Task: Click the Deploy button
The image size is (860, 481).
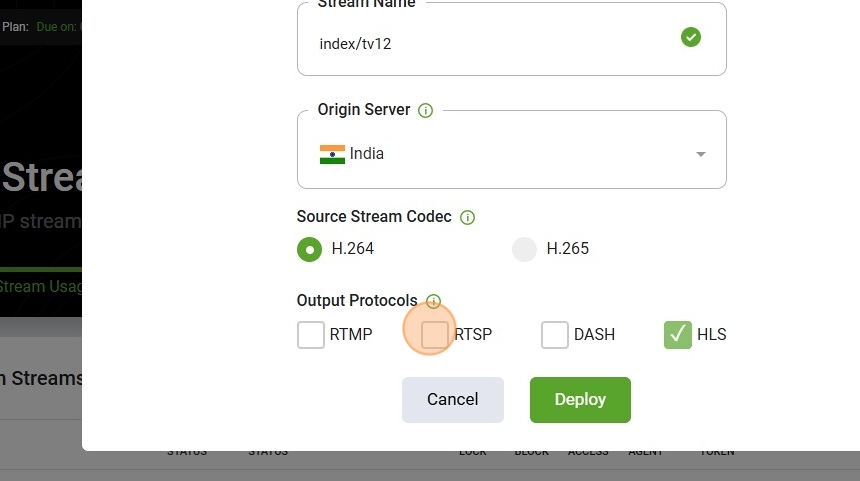Action: (x=580, y=400)
